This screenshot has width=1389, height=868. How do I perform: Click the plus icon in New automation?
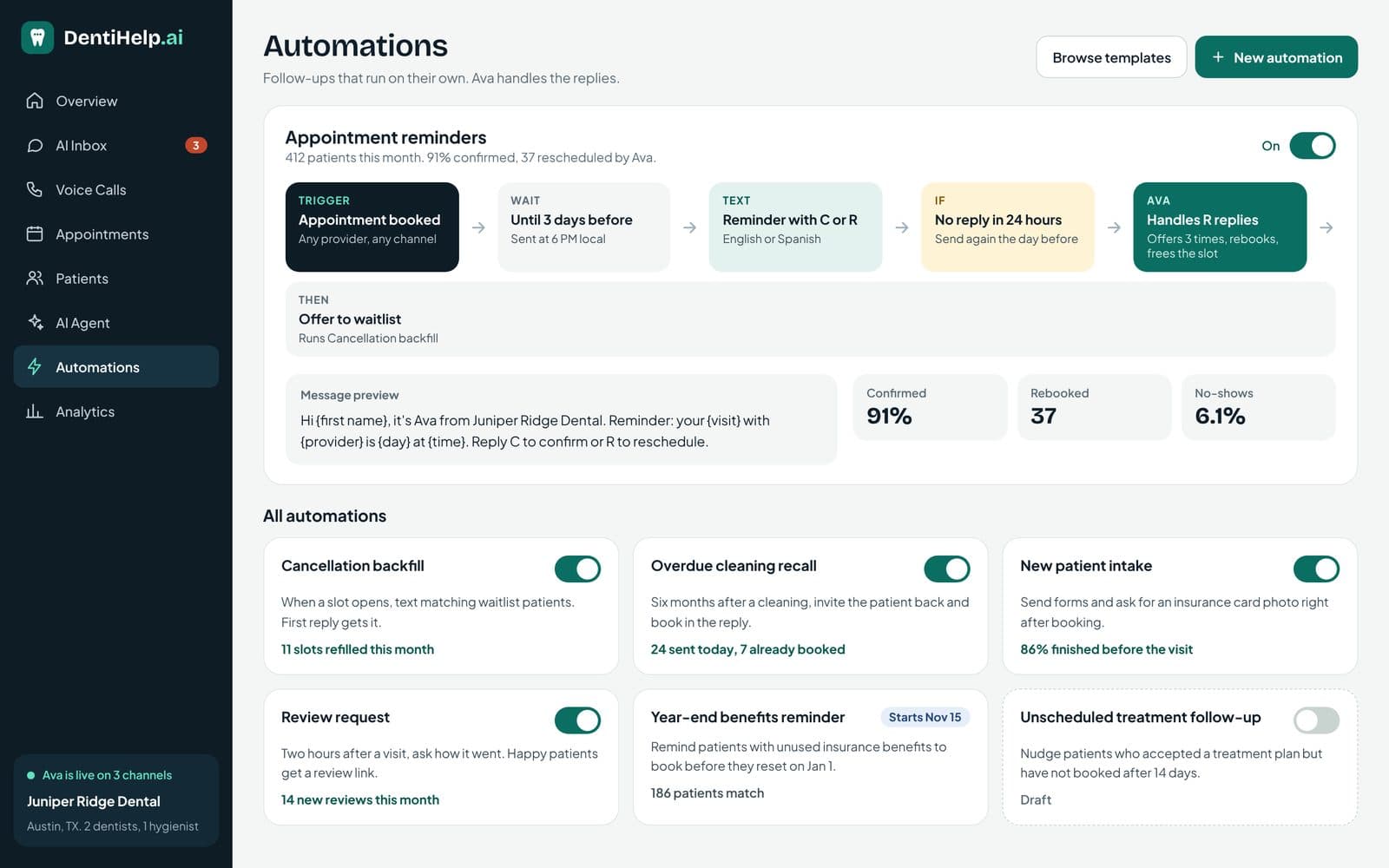pyautogui.click(x=1218, y=57)
